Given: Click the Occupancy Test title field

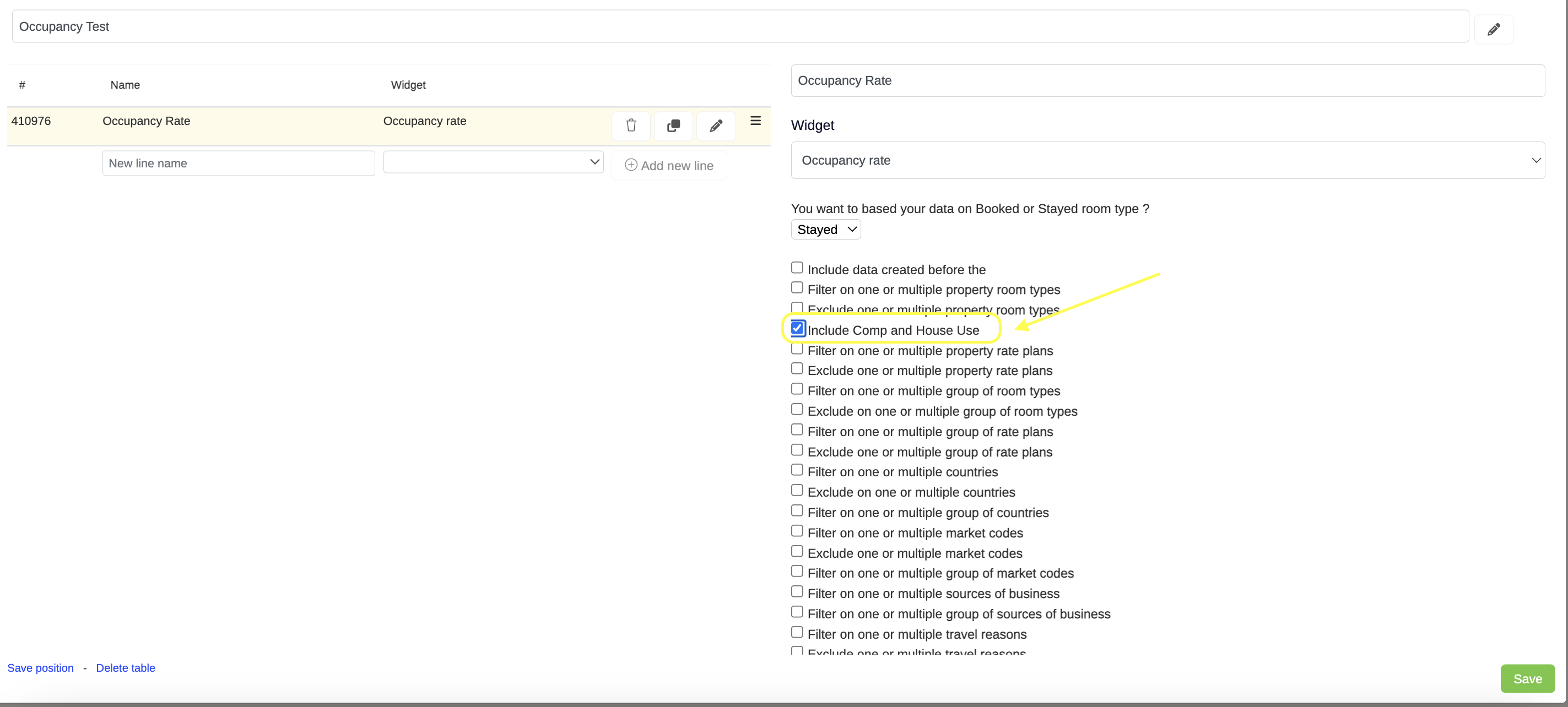Looking at the screenshot, I should pos(739,26).
